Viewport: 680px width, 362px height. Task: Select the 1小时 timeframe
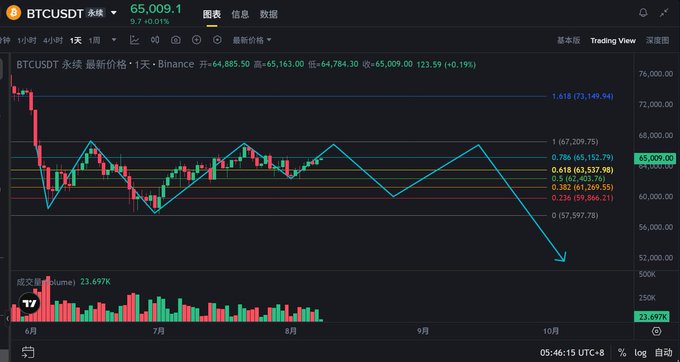click(x=27, y=40)
